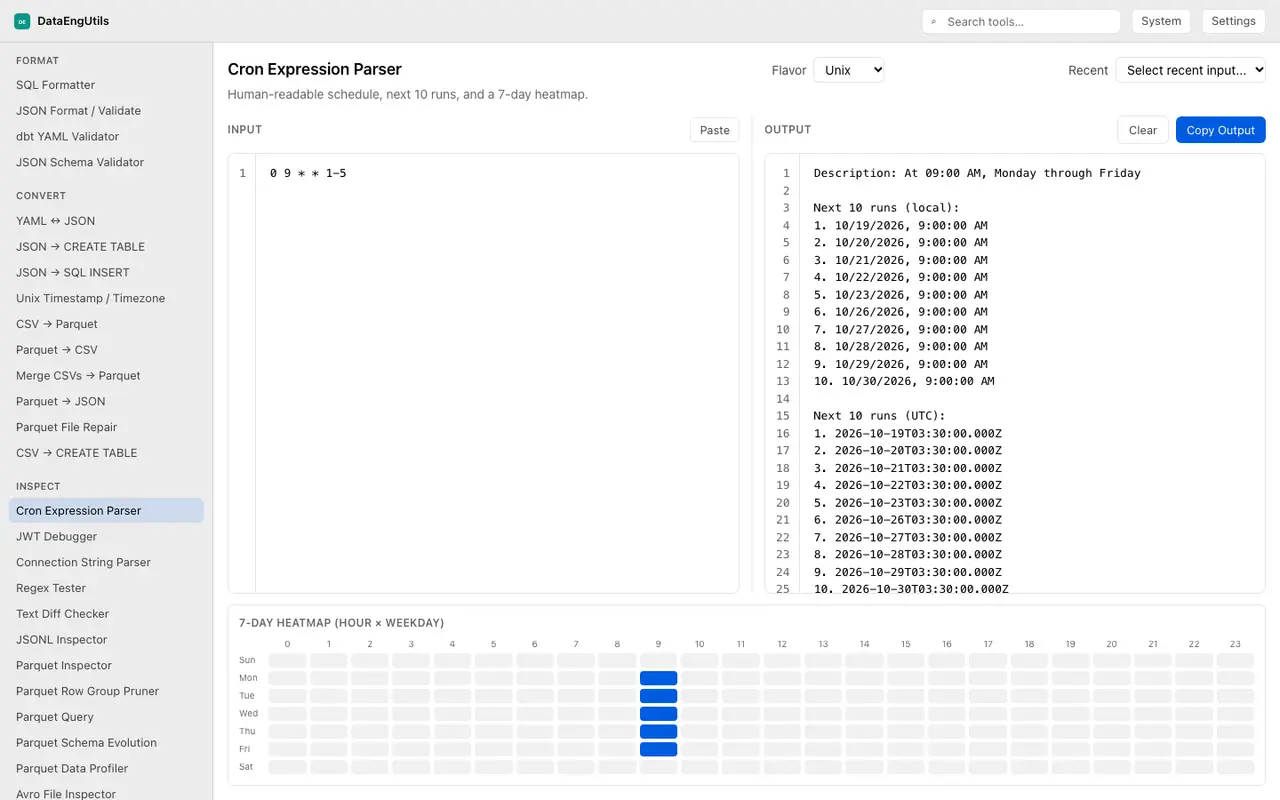The image size is (1280, 800).
Task: Select JSON → CREATE TABLE tool
Action: 106,247
